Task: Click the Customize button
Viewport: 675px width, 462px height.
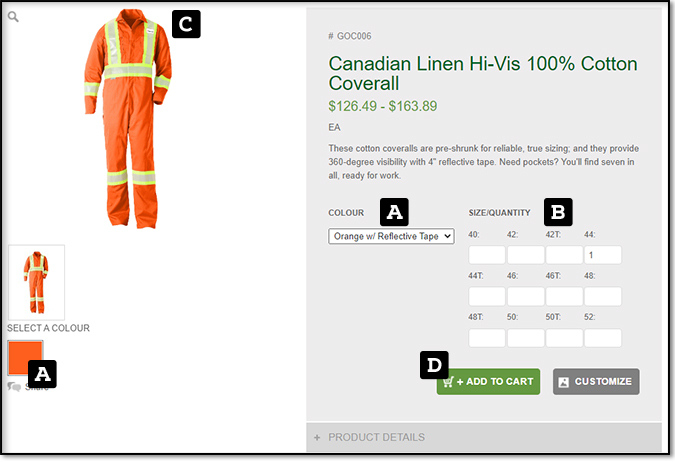Action: pos(596,381)
